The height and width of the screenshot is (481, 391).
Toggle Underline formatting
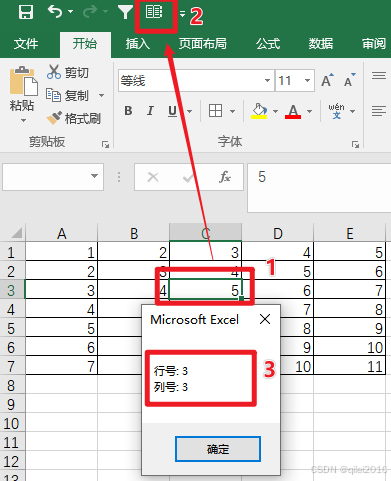pos(172,111)
